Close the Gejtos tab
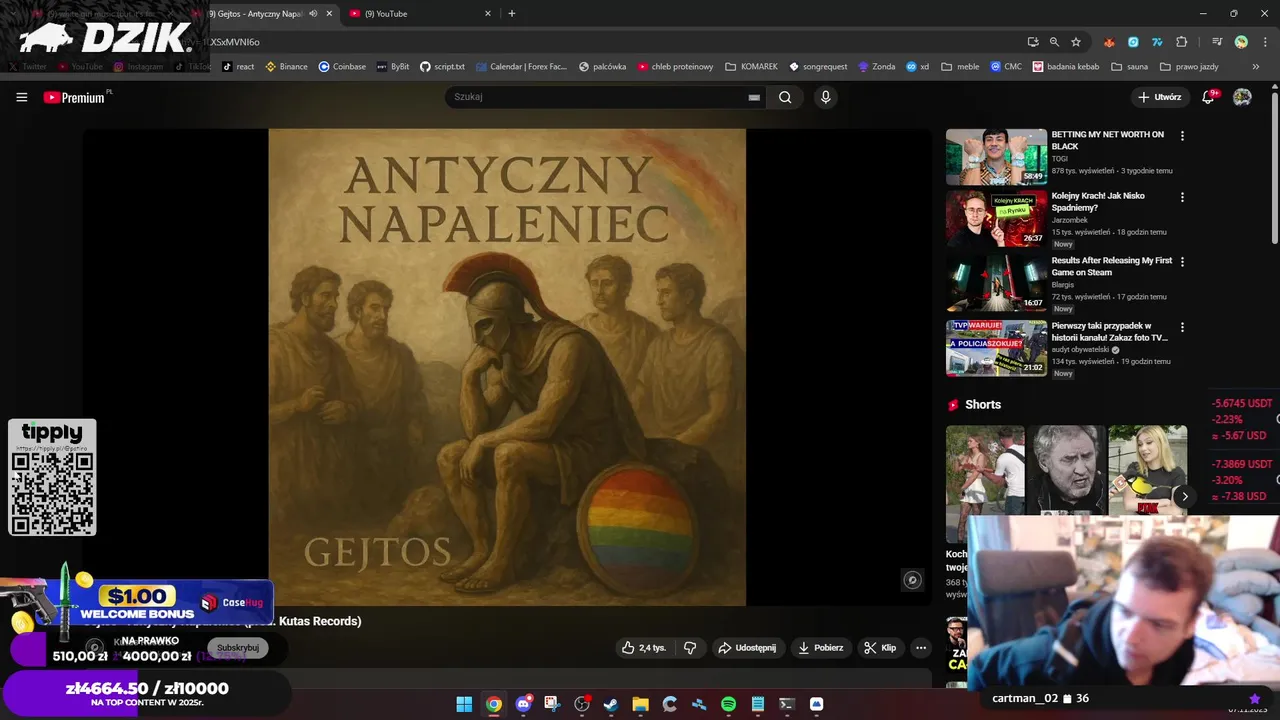 tap(329, 14)
